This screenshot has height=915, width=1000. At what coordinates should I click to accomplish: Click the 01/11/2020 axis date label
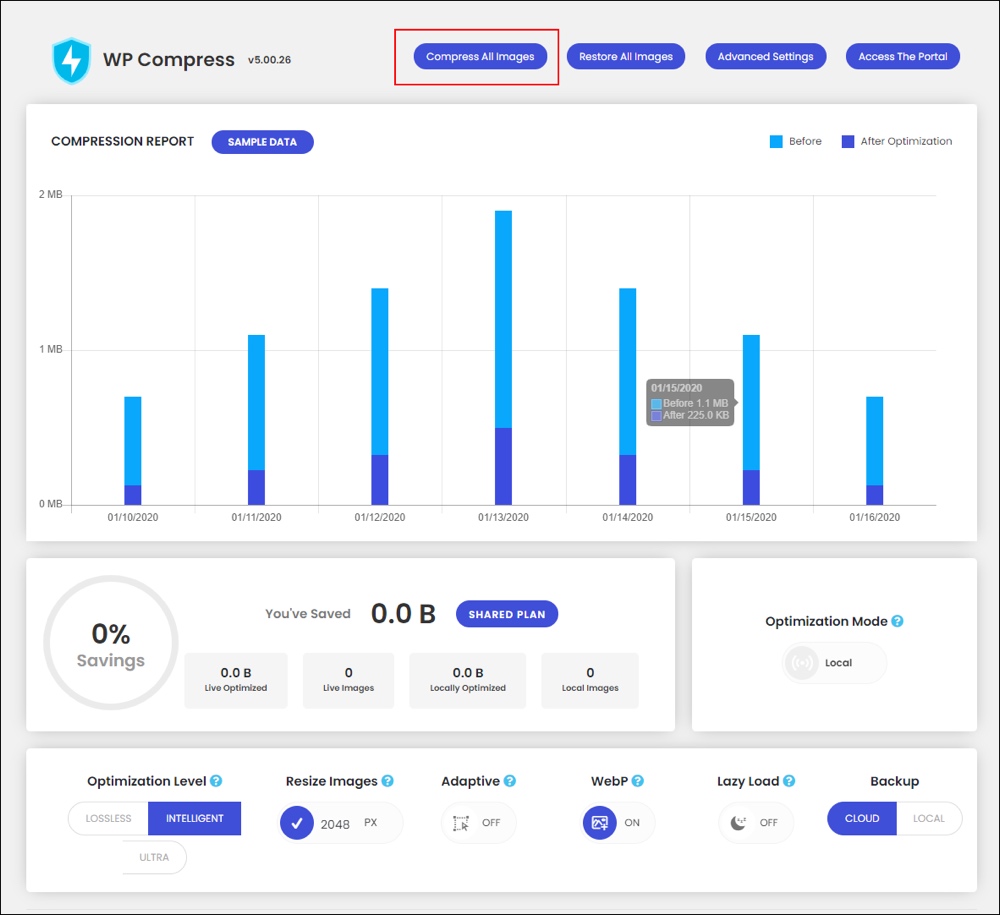(256, 517)
